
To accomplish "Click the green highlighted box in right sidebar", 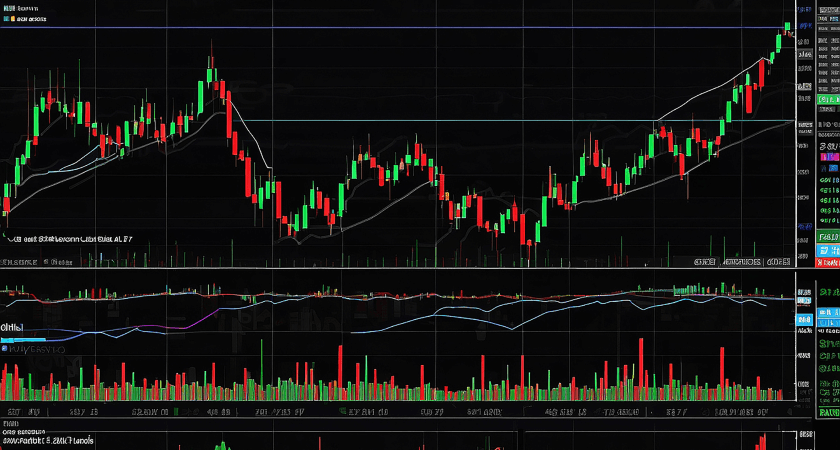I will [827, 100].
